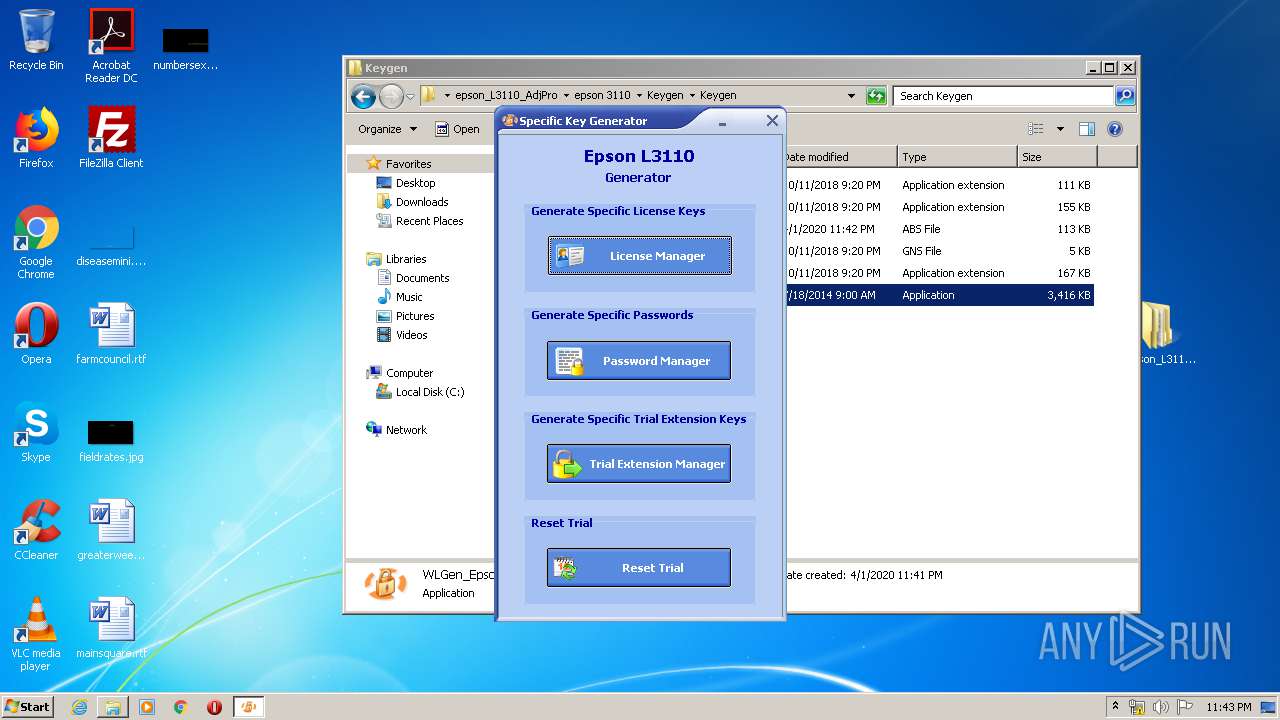Sort by Size column header

tap(1057, 157)
